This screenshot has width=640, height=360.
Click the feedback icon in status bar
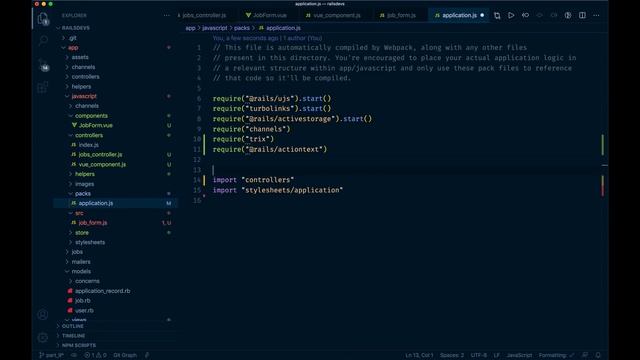585,355
